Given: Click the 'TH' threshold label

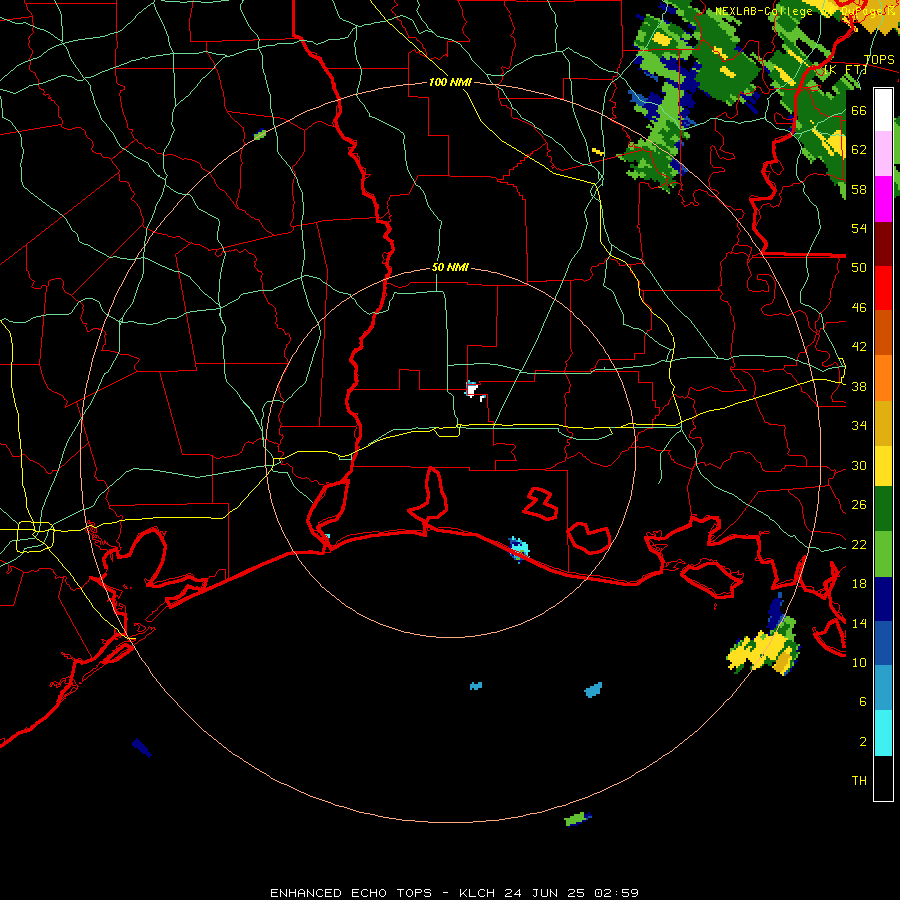Looking at the screenshot, I should (x=859, y=781).
